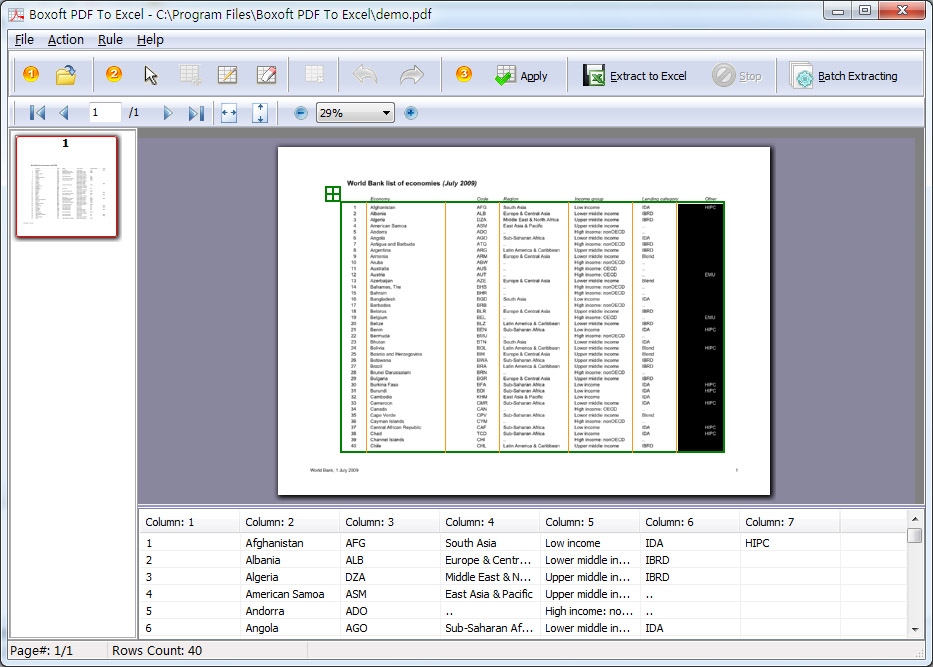Click the East Asia & Pacific cell
This screenshot has width=933, height=667.
coord(489,594)
